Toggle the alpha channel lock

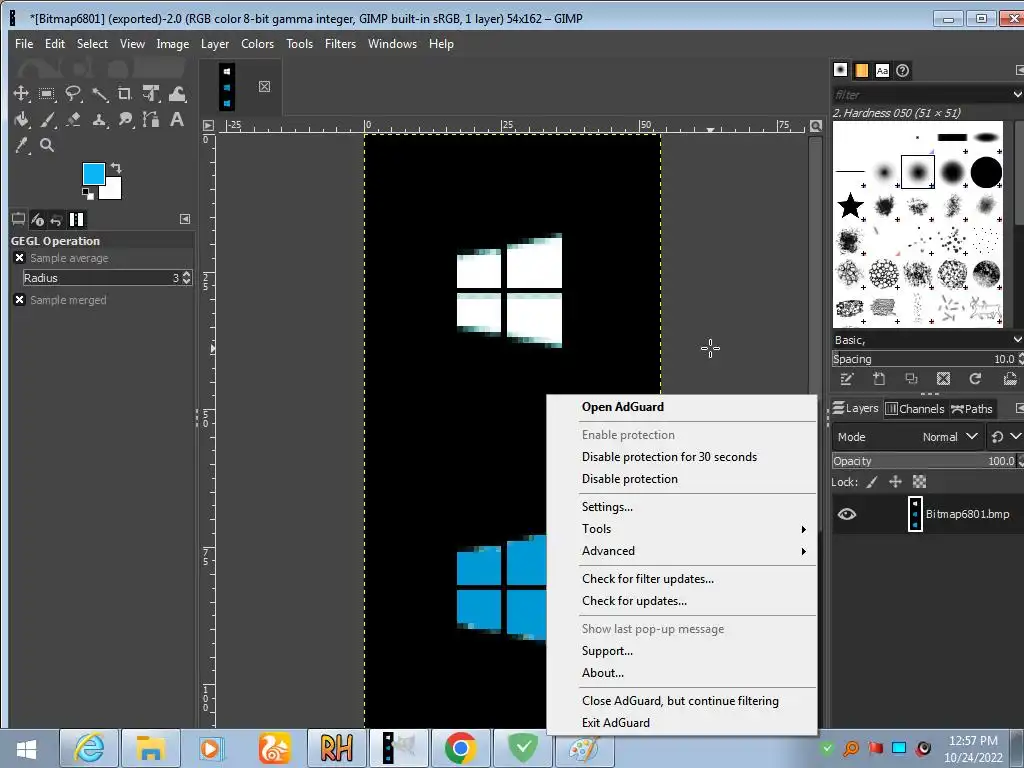pos(920,482)
